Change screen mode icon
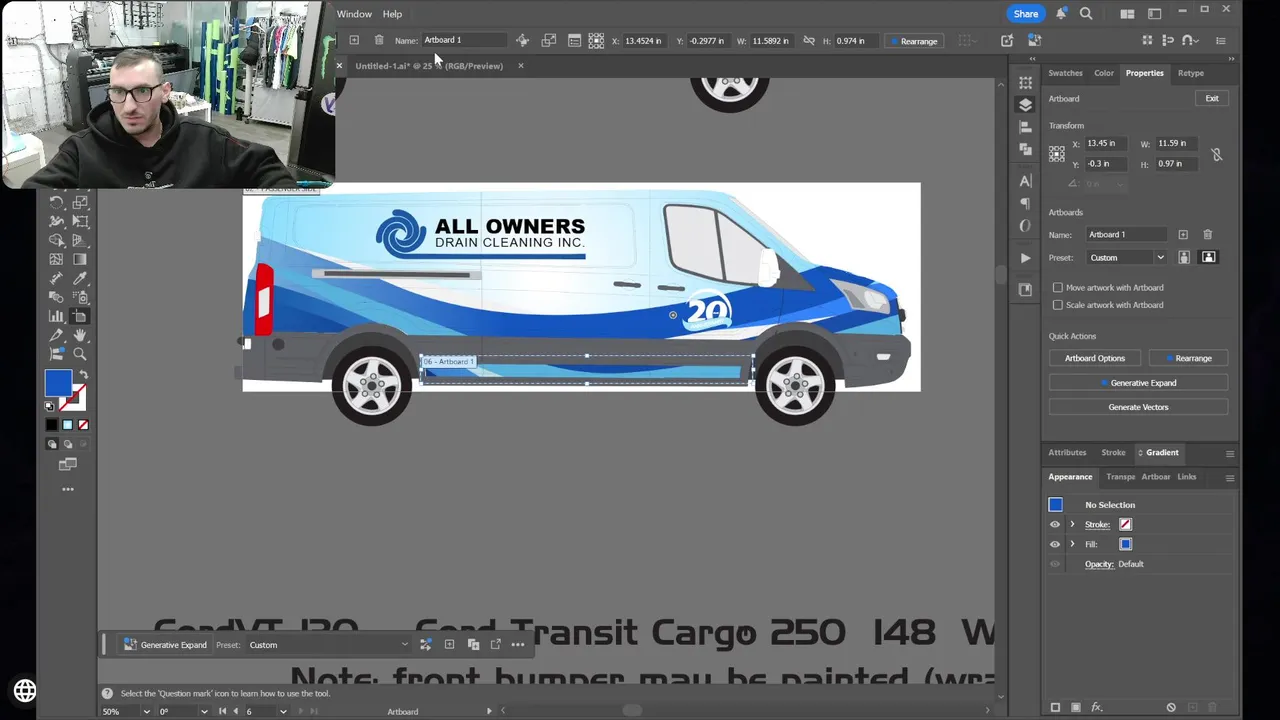1280x720 pixels. (x=68, y=464)
